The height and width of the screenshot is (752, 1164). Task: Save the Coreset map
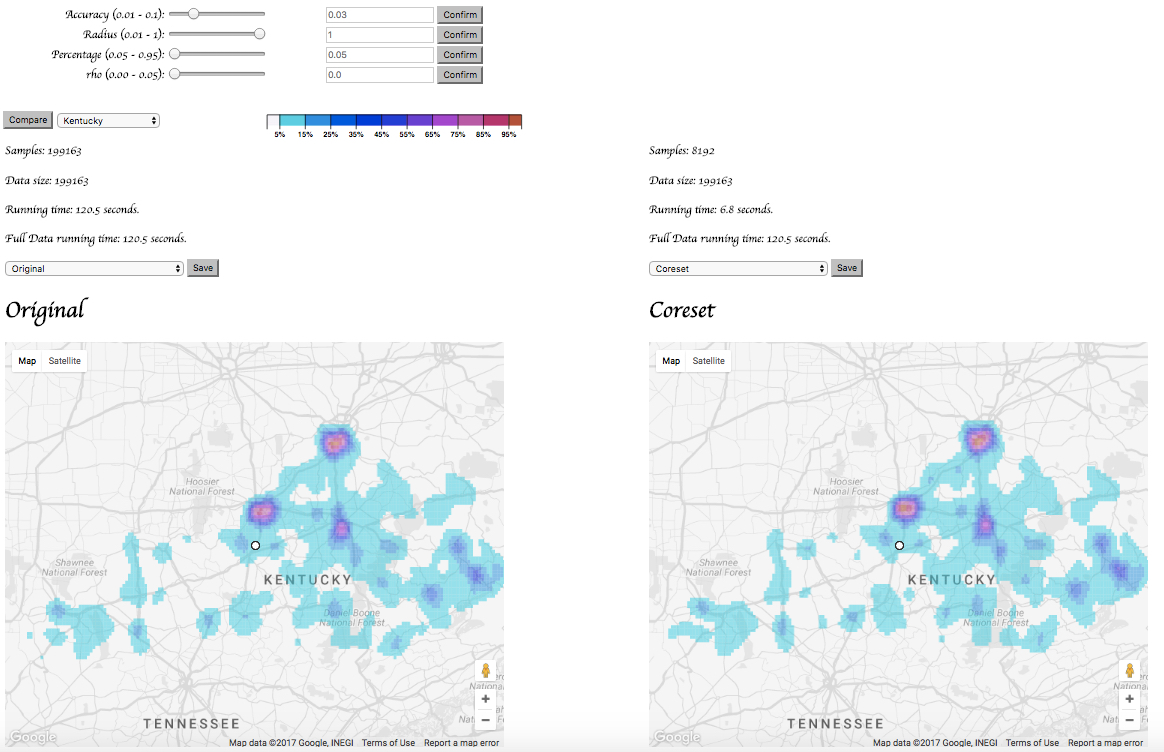click(x=846, y=268)
